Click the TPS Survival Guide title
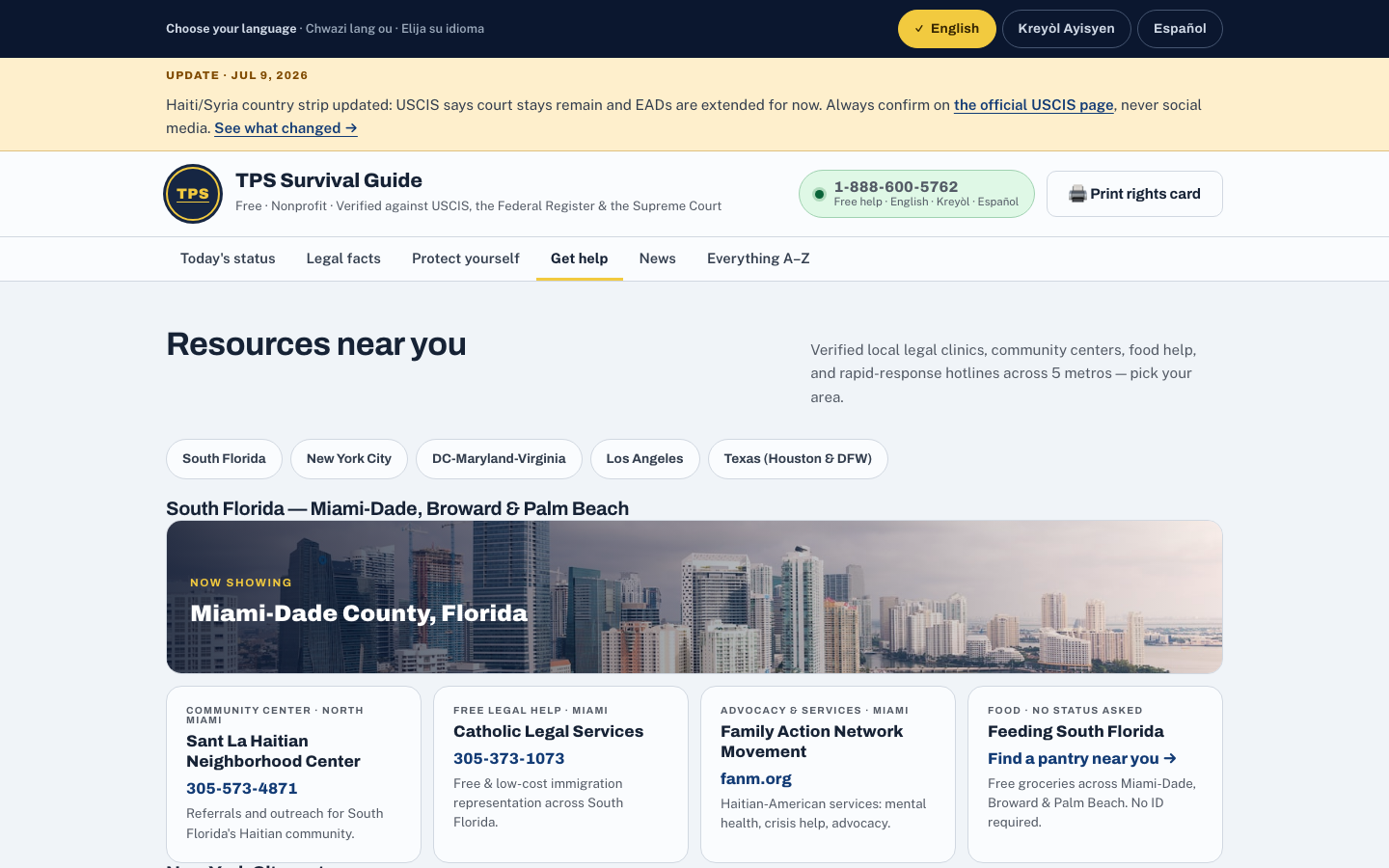 (x=329, y=180)
